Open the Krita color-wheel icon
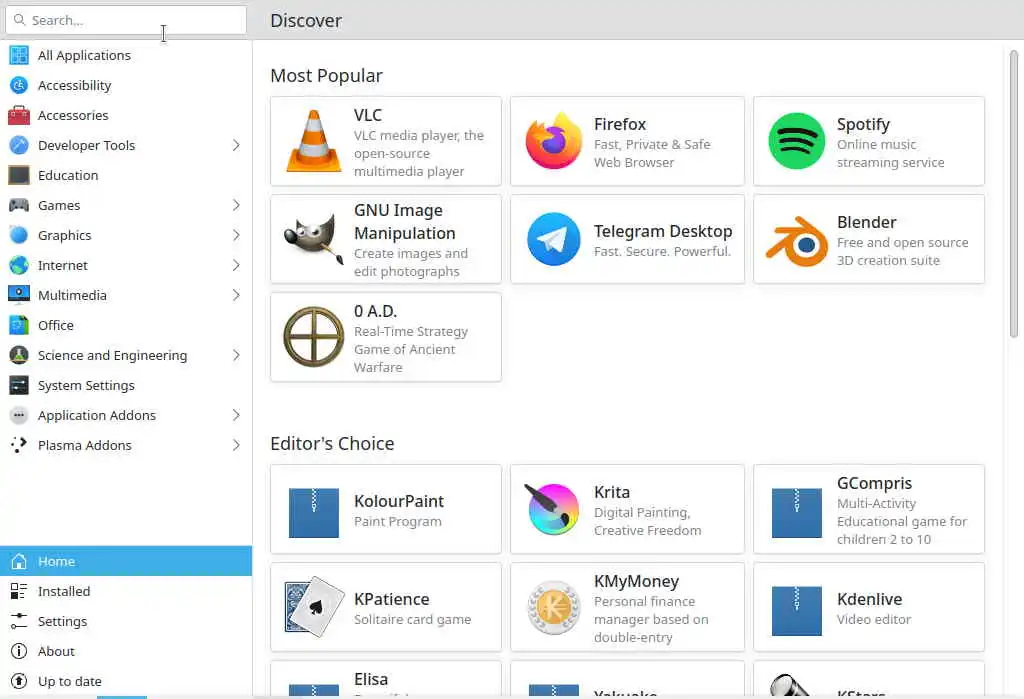This screenshot has height=699, width=1024. tap(554, 510)
